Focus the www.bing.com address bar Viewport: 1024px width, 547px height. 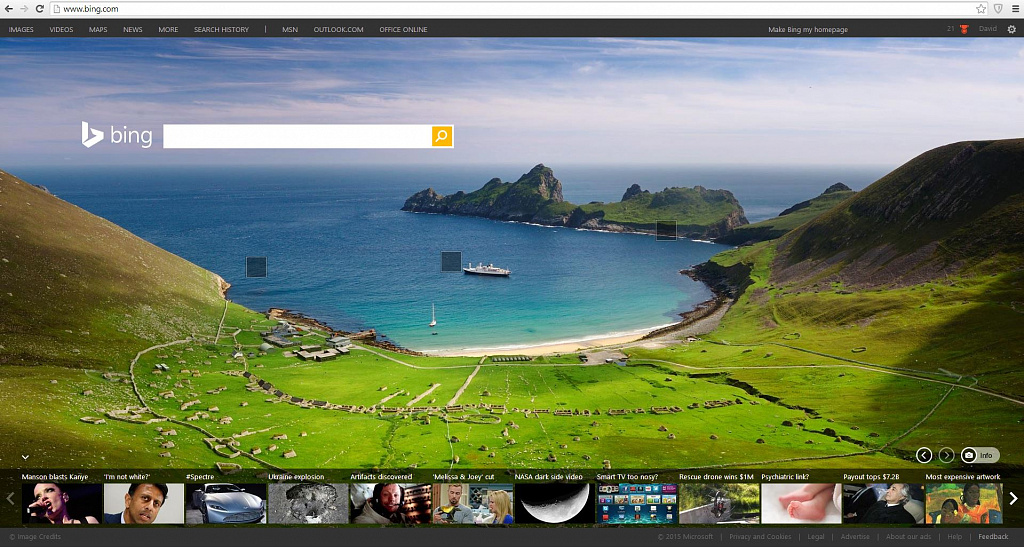(x=519, y=8)
